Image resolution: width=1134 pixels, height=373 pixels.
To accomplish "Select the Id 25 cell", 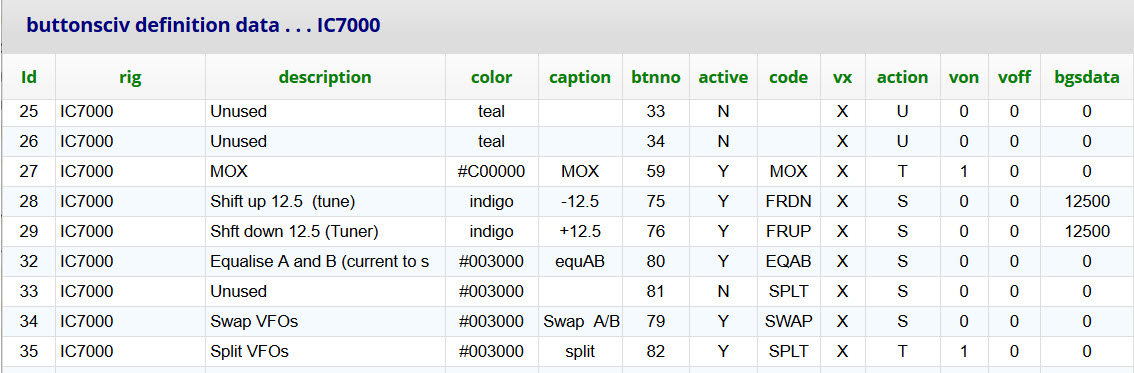I will [28, 112].
